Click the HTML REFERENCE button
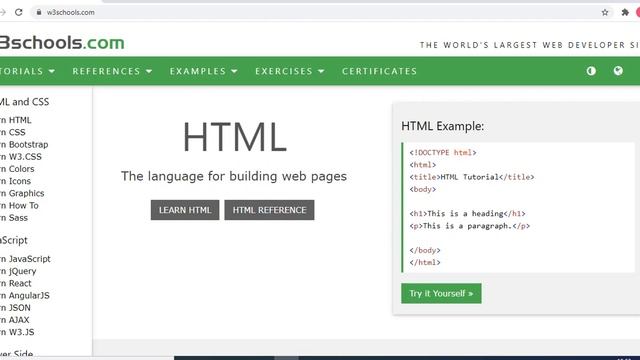640x360 pixels. tap(269, 210)
